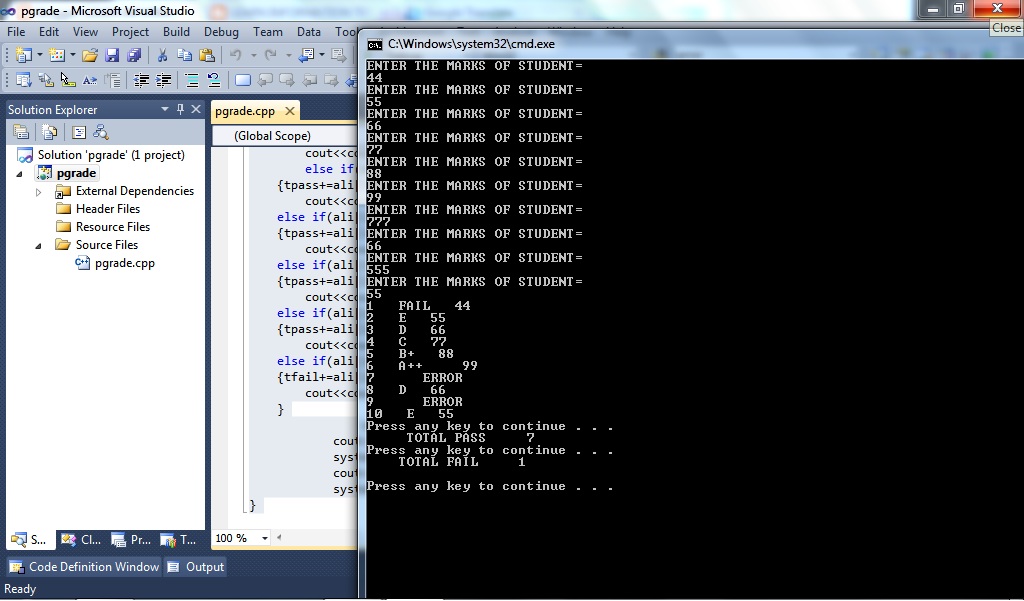Save the file with the floppy icon
This screenshot has width=1024, height=601.
pos(112,56)
